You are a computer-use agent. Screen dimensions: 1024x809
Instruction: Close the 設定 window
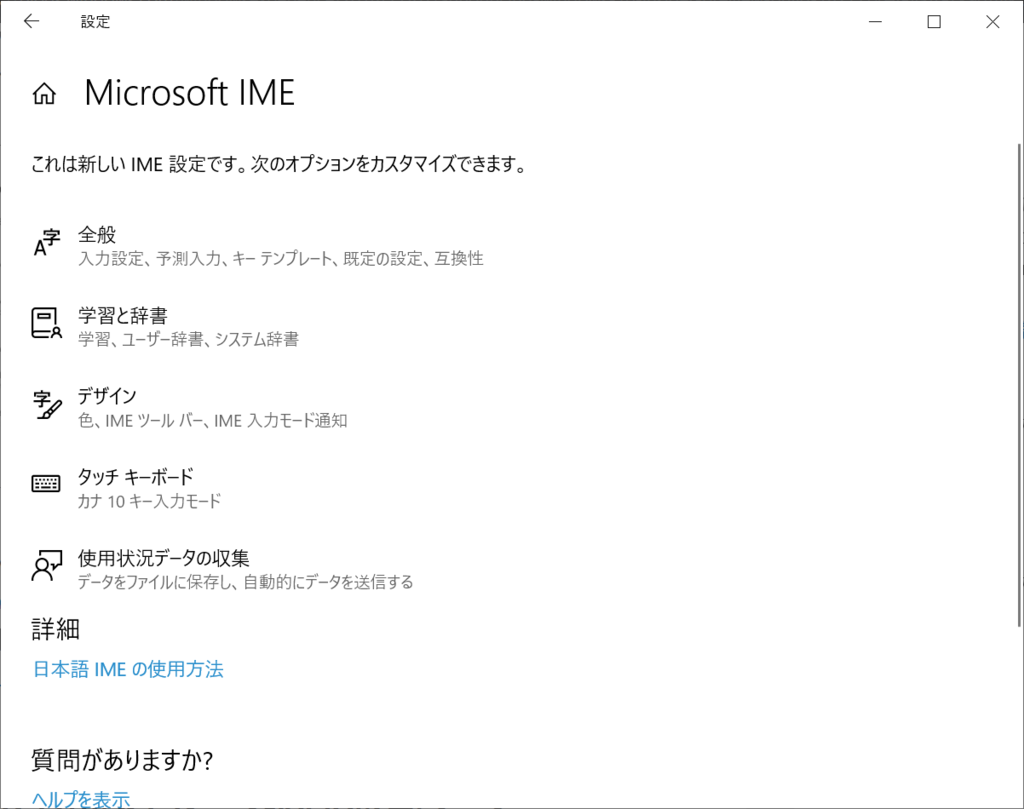993,22
